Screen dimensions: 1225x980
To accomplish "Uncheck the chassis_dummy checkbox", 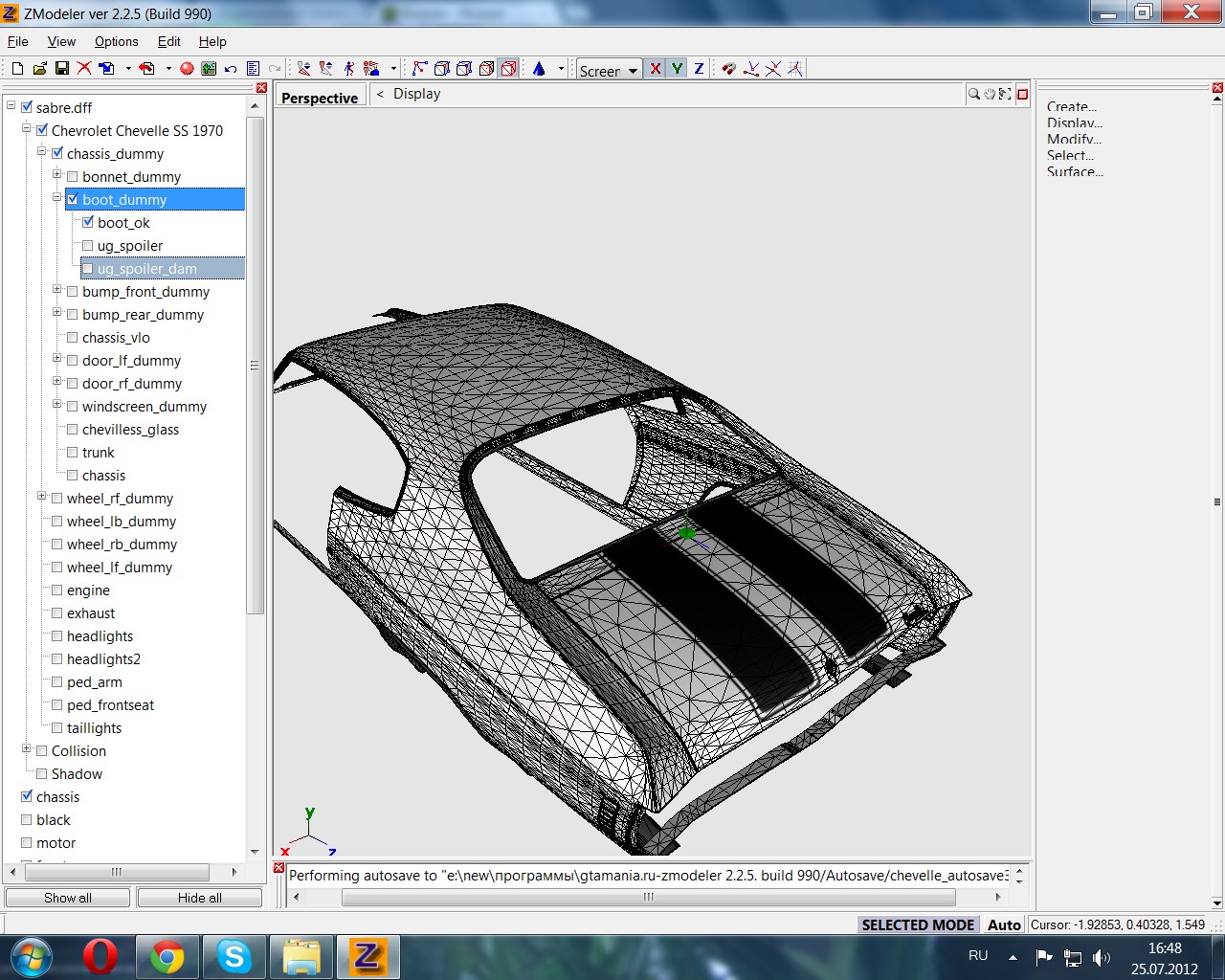I will (57, 153).
